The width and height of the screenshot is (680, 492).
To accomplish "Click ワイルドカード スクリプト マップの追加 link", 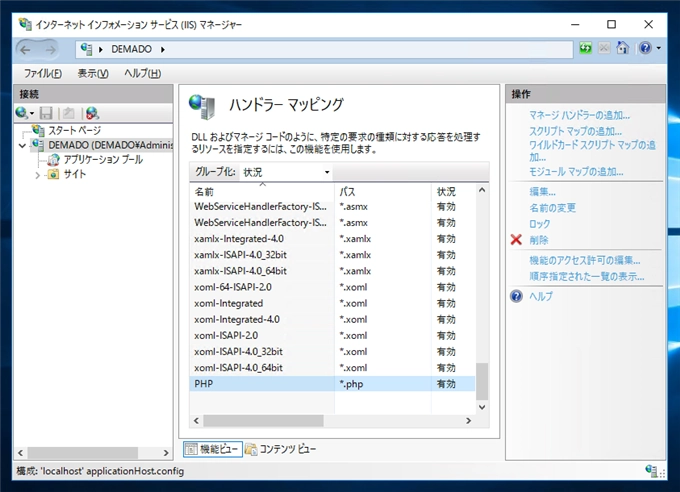I will [x=592, y=151].
